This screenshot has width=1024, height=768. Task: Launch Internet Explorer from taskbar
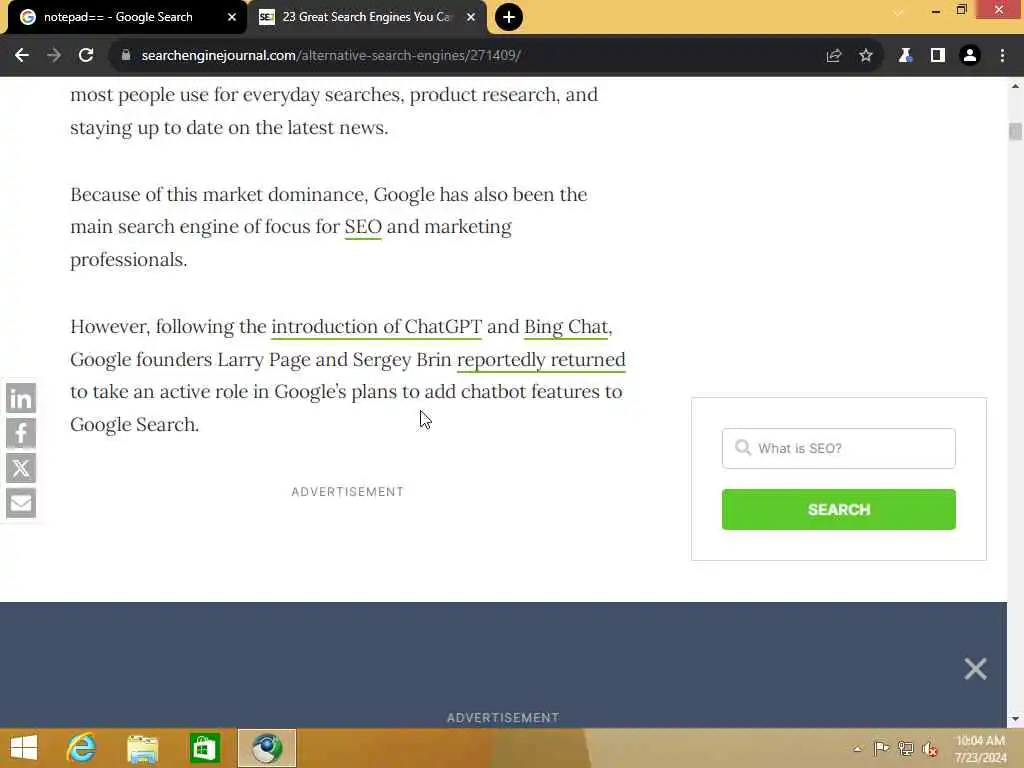coord(81,748)
